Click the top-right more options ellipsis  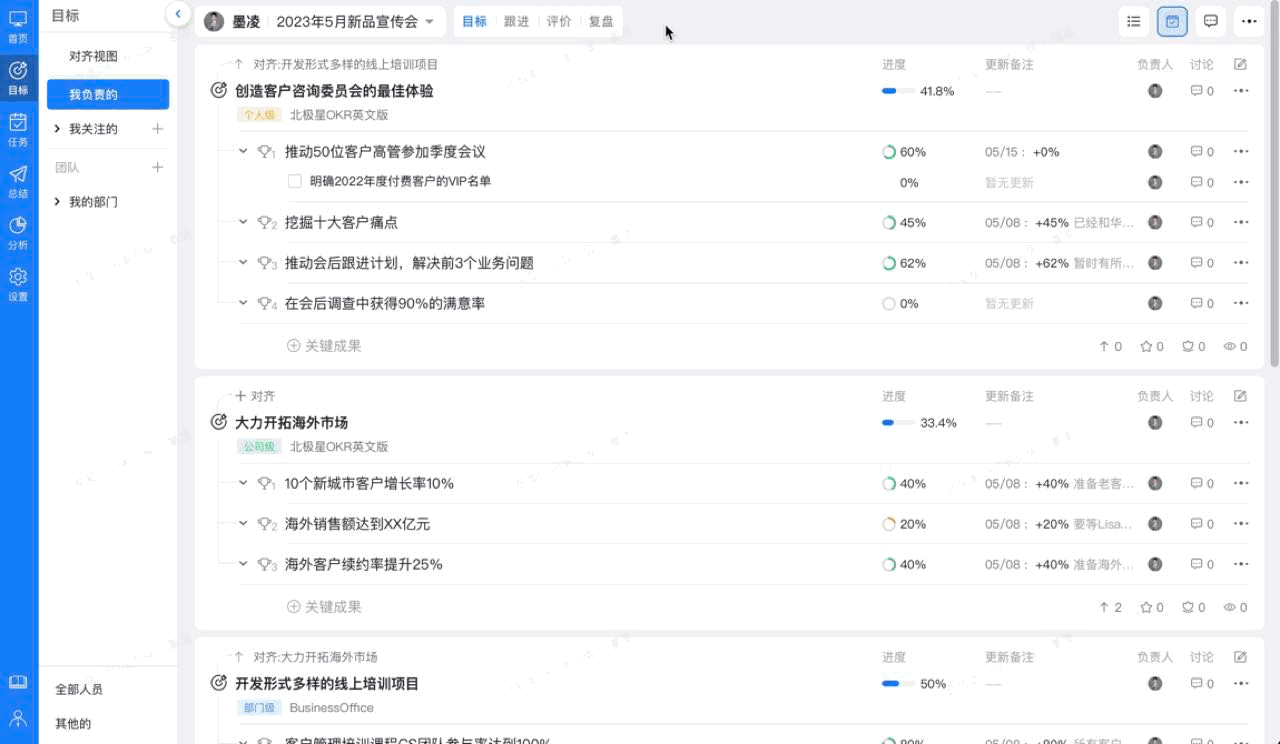pos(1248,21)
